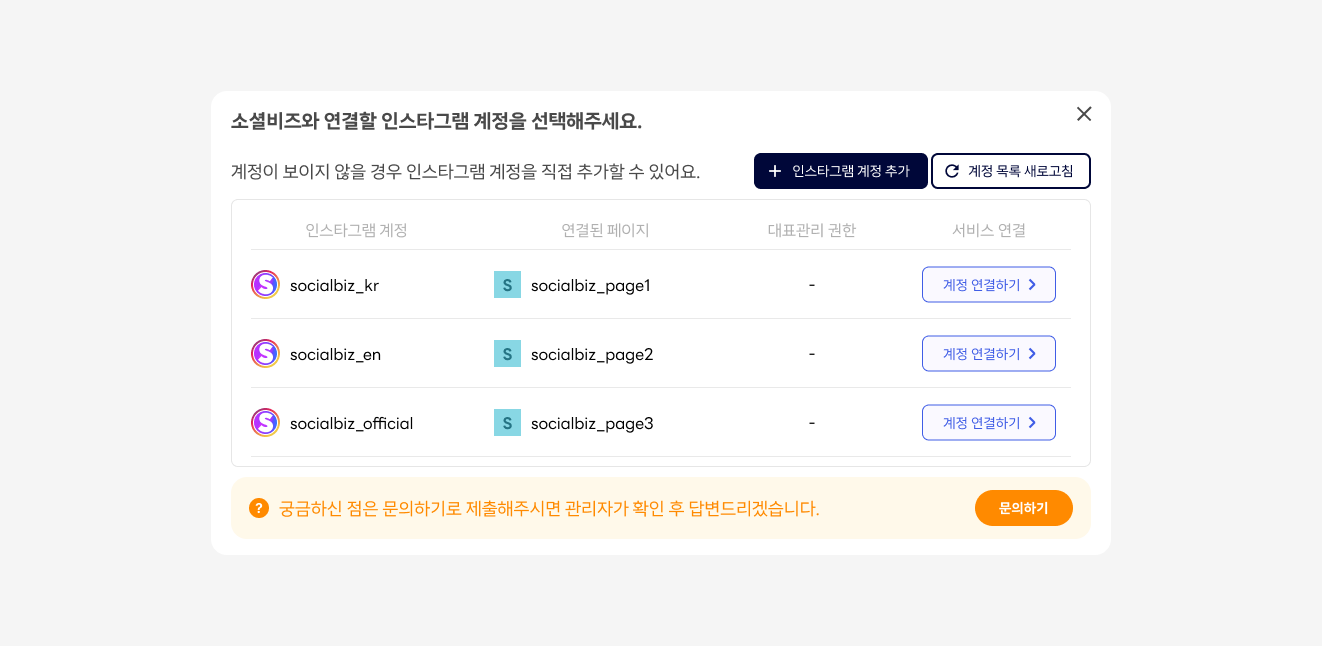
Task: Connect the socialbiz_official account with 계정 연결하기
Action: pos(988,423)
